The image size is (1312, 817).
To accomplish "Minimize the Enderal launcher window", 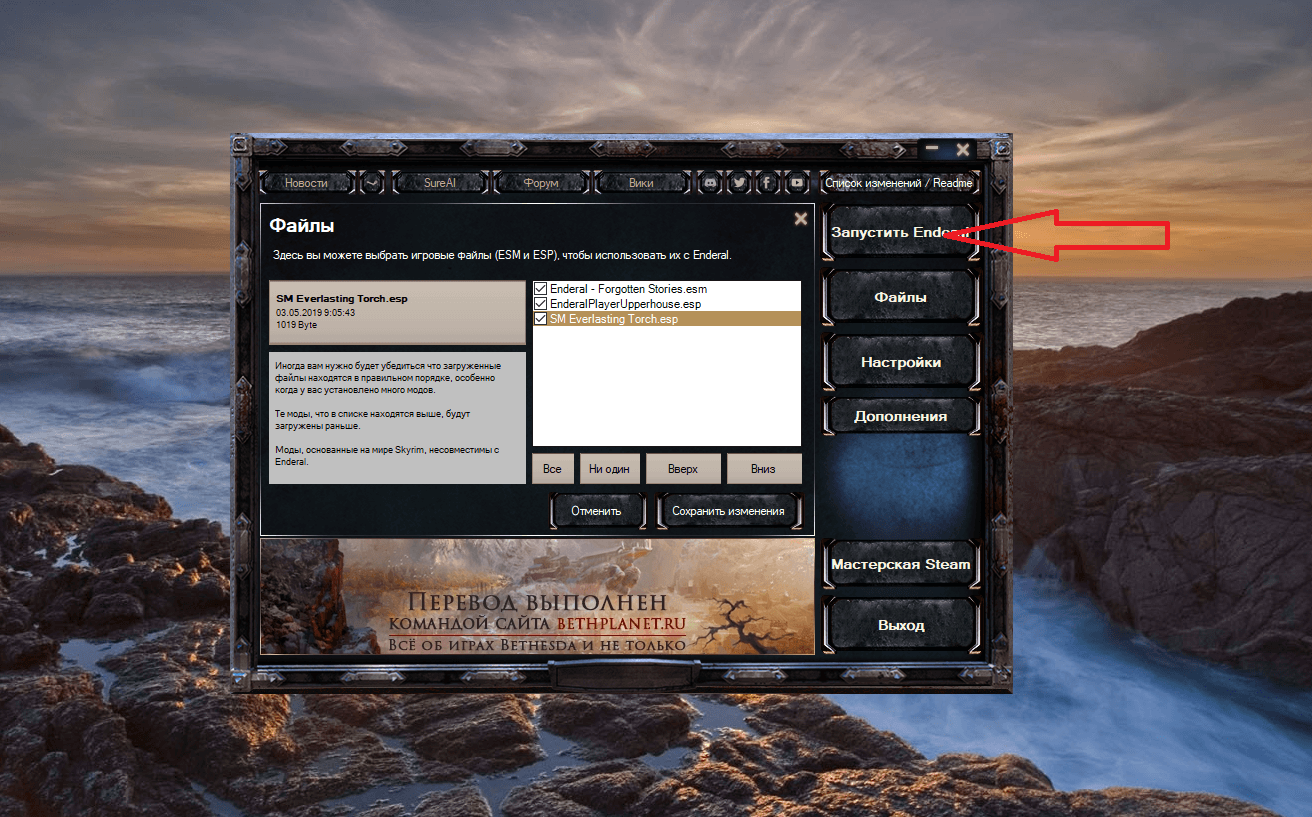I will click(x=932, y=149).
